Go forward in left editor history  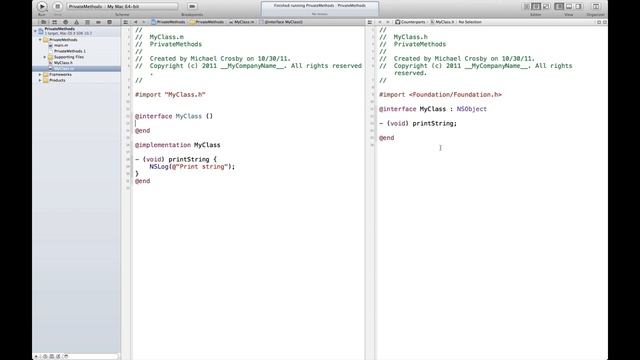(x=144, y=22)
